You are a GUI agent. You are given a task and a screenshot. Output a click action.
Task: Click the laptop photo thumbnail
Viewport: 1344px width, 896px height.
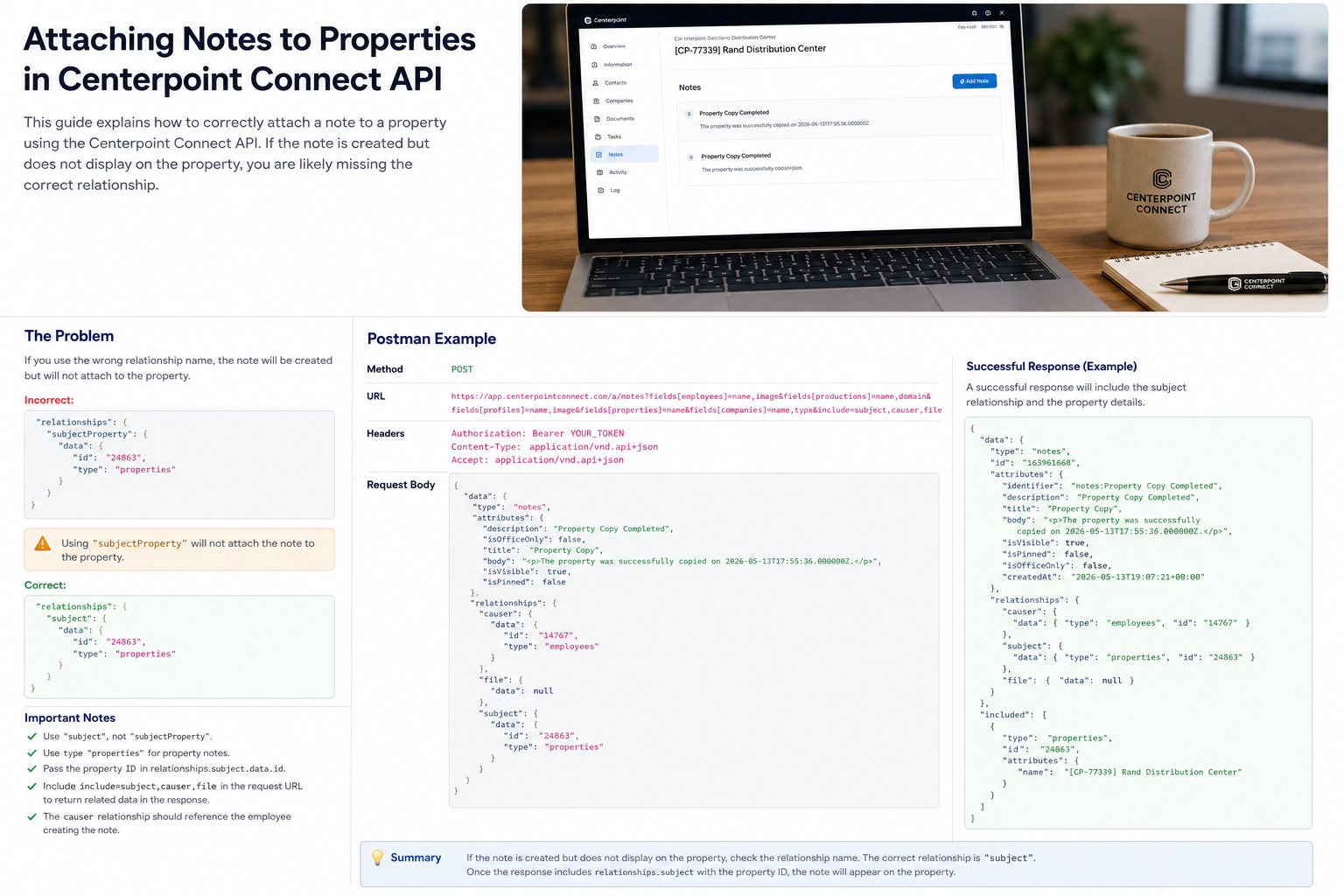(x=925, y=157)
